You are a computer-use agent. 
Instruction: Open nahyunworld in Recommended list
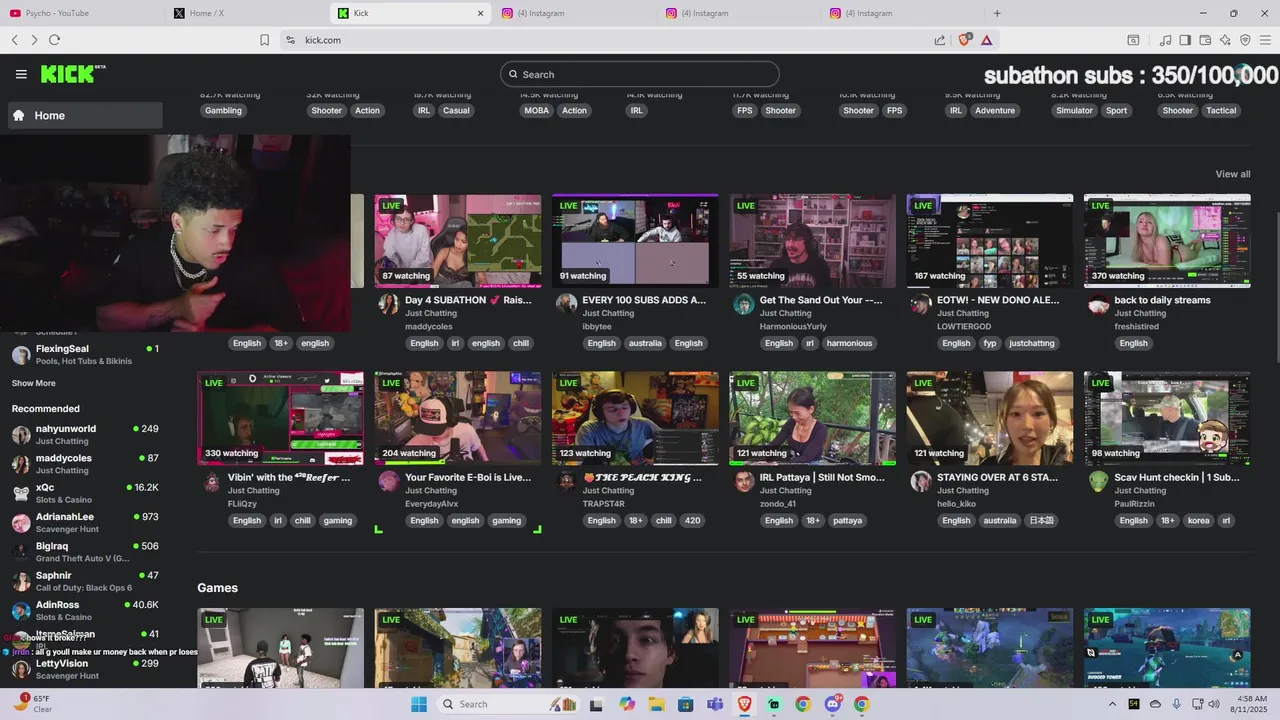85,435
